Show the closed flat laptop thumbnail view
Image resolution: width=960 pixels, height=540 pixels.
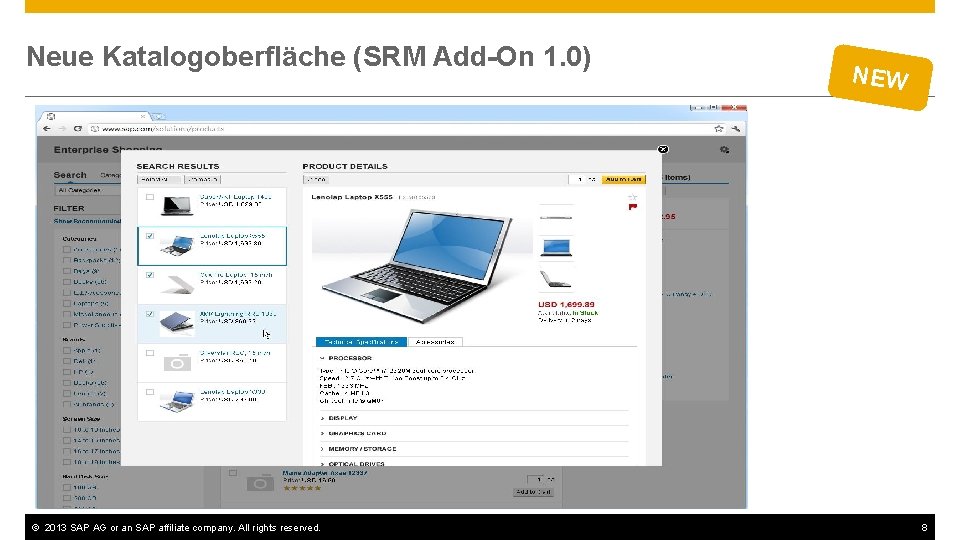556,218
